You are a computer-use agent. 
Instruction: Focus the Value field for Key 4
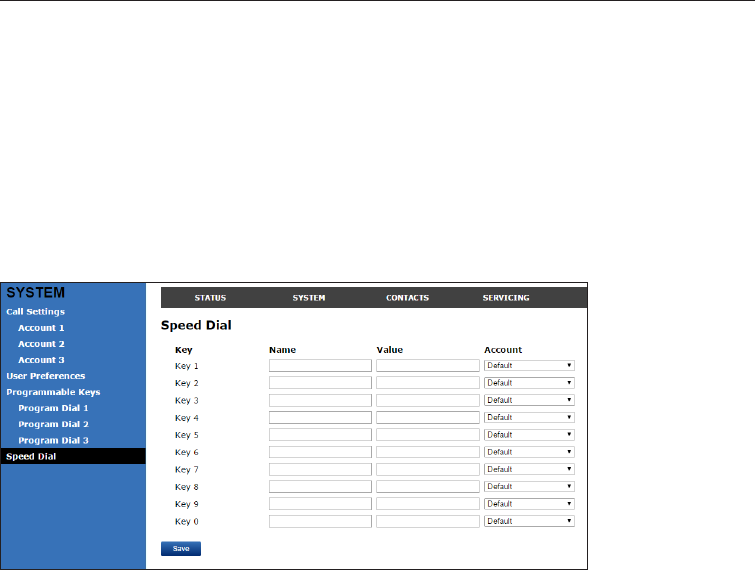coord(428,417)
